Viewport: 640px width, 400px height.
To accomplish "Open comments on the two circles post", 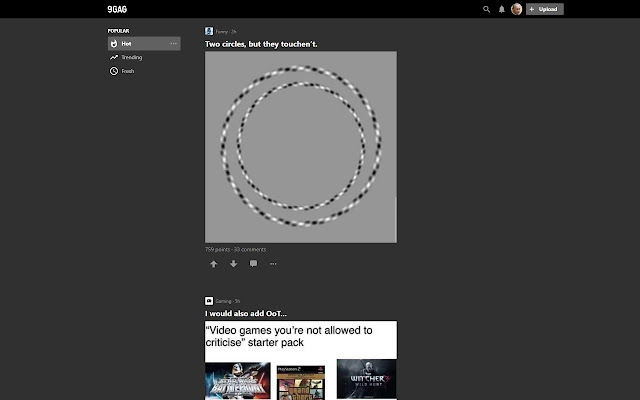I will 253,264.
